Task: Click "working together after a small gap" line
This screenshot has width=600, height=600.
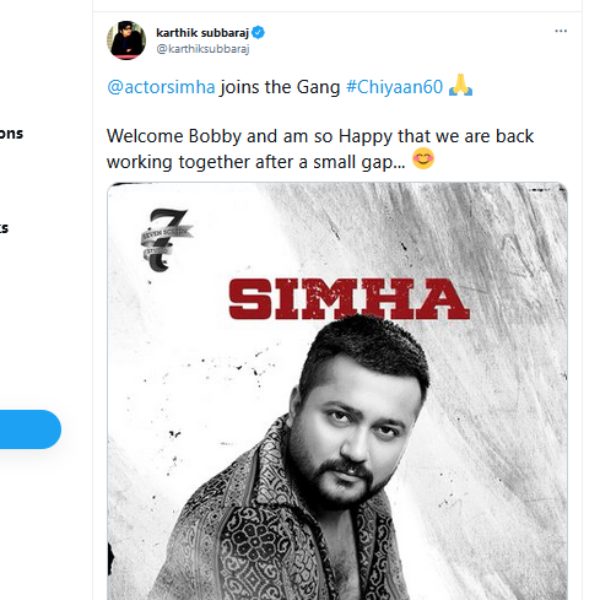Action: click(255, 160)
